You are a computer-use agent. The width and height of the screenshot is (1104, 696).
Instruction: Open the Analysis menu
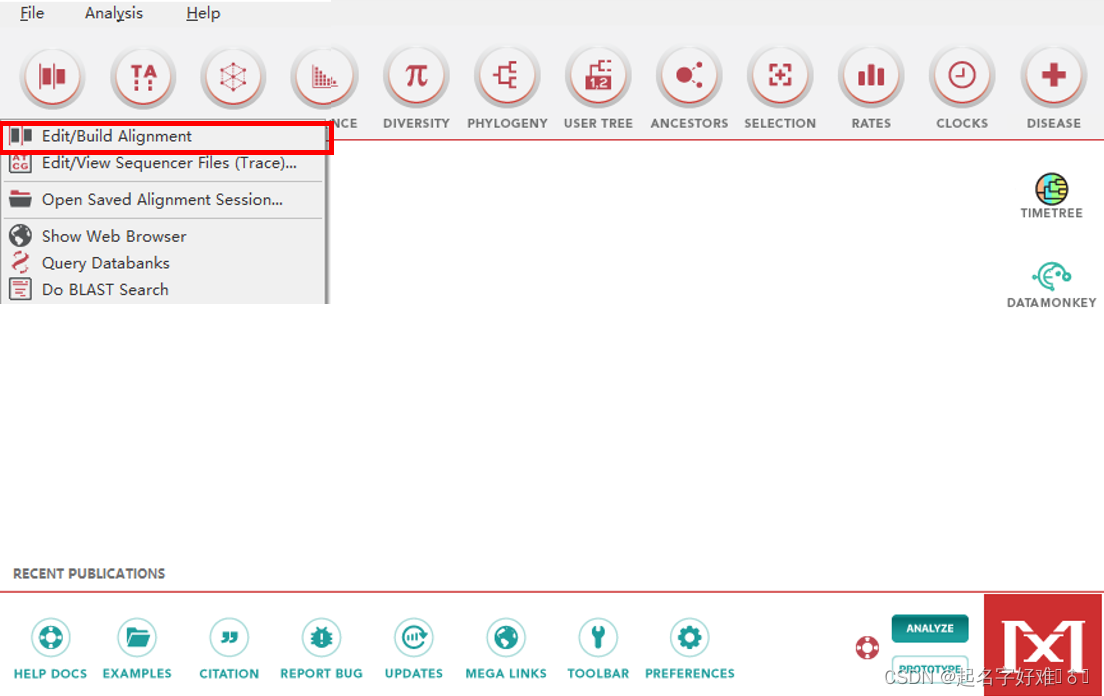[114, 13]
